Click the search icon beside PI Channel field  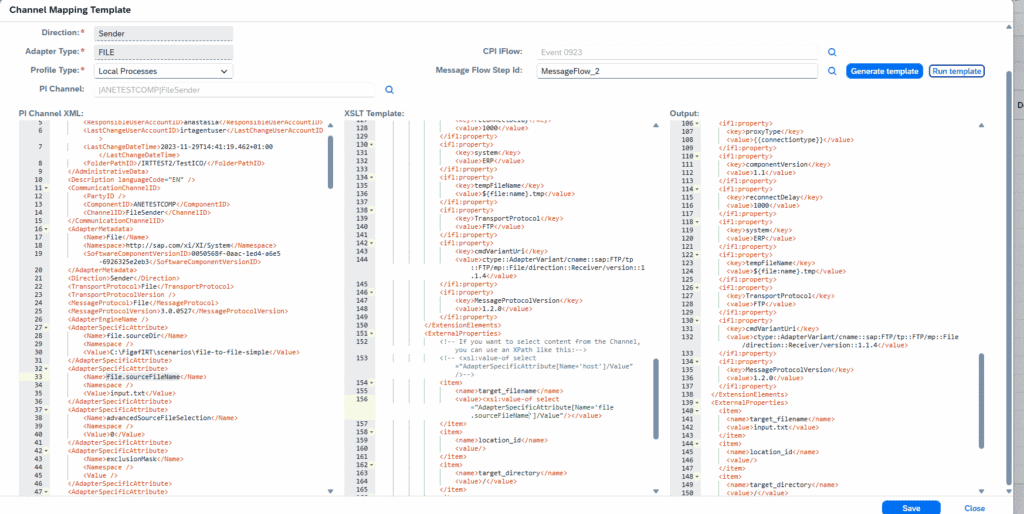[x=389, y=90]
